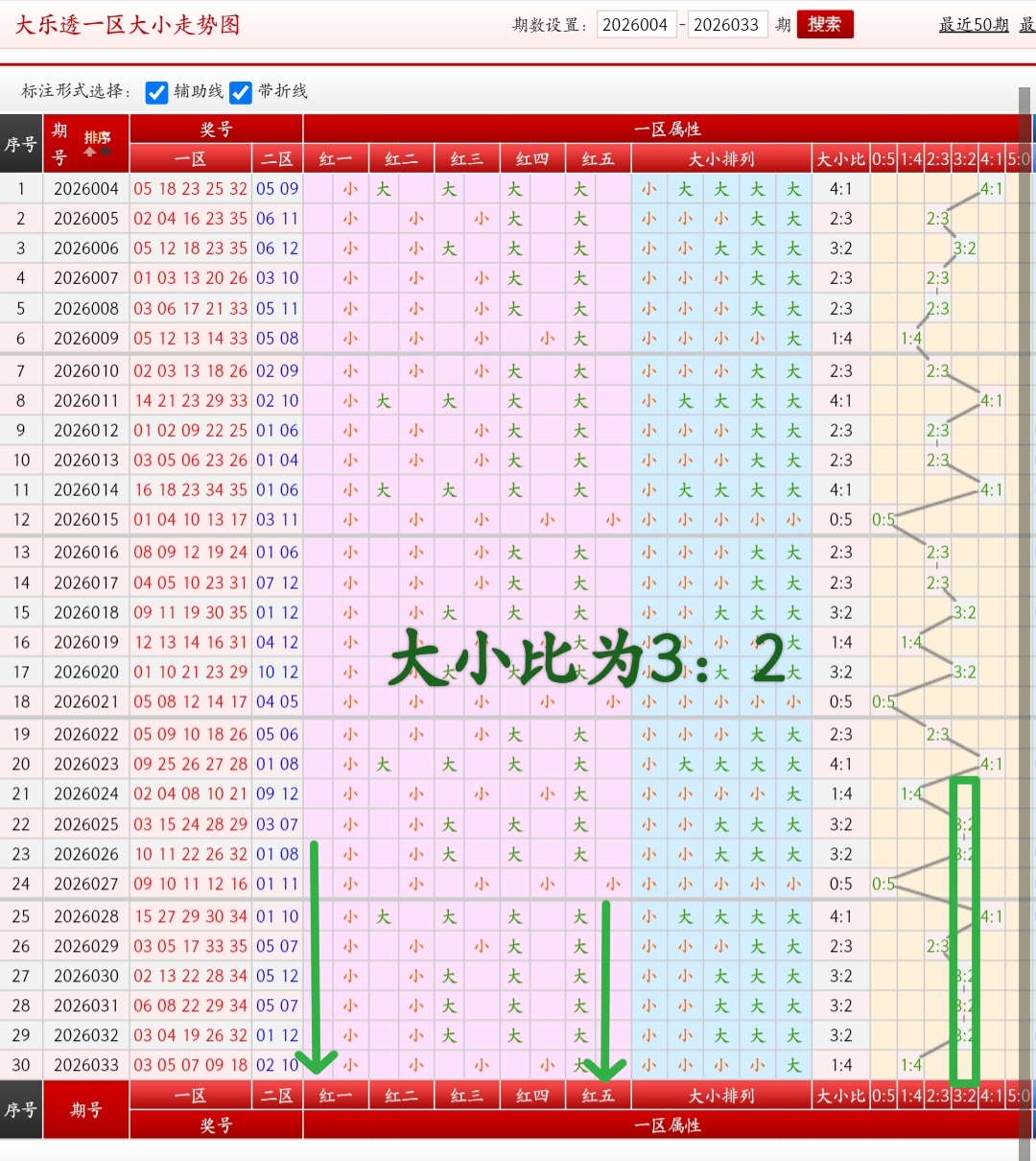Image resolution: width=1036 pixels, height=1161 pixels.
Task: Click the top 2:3 ratio column header
Action: (x=937, y=158)
